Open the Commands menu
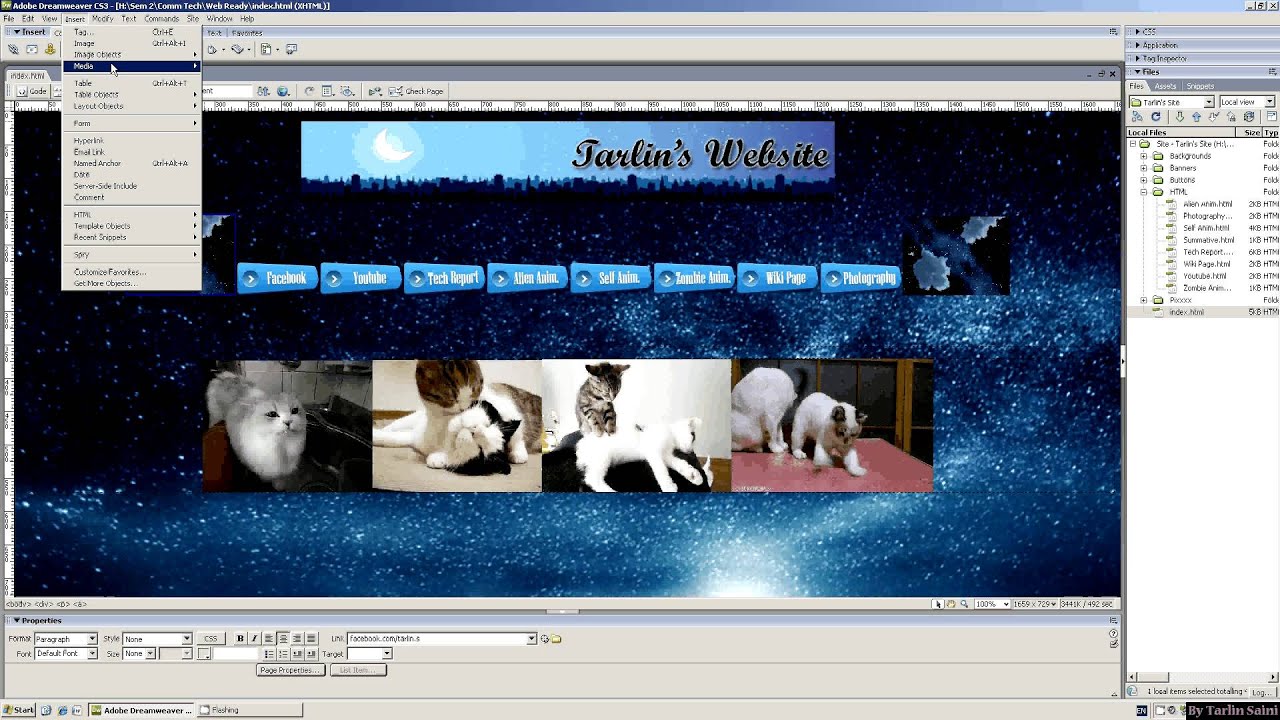 (161, 19)
